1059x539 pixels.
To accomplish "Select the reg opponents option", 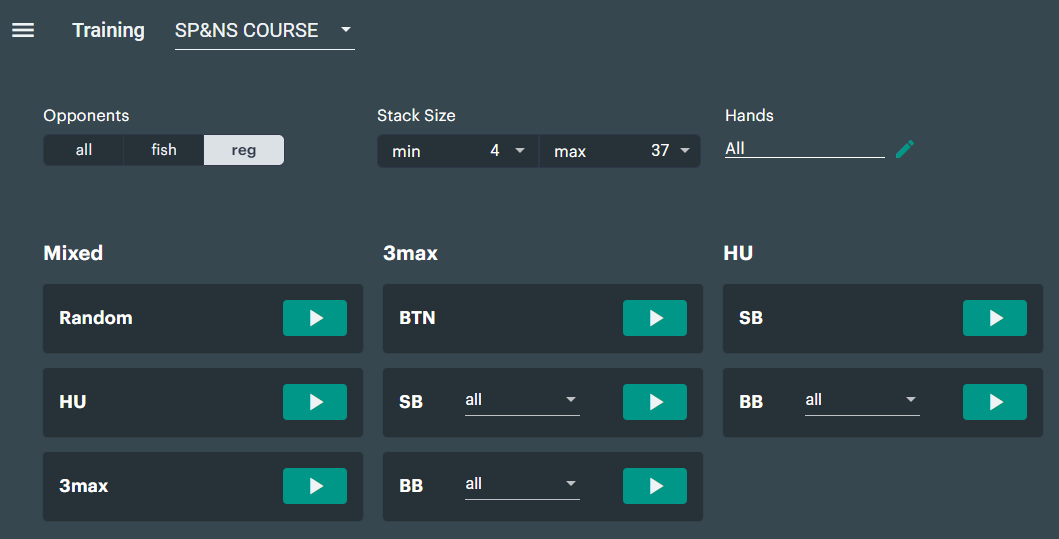I will click(244, 150).
